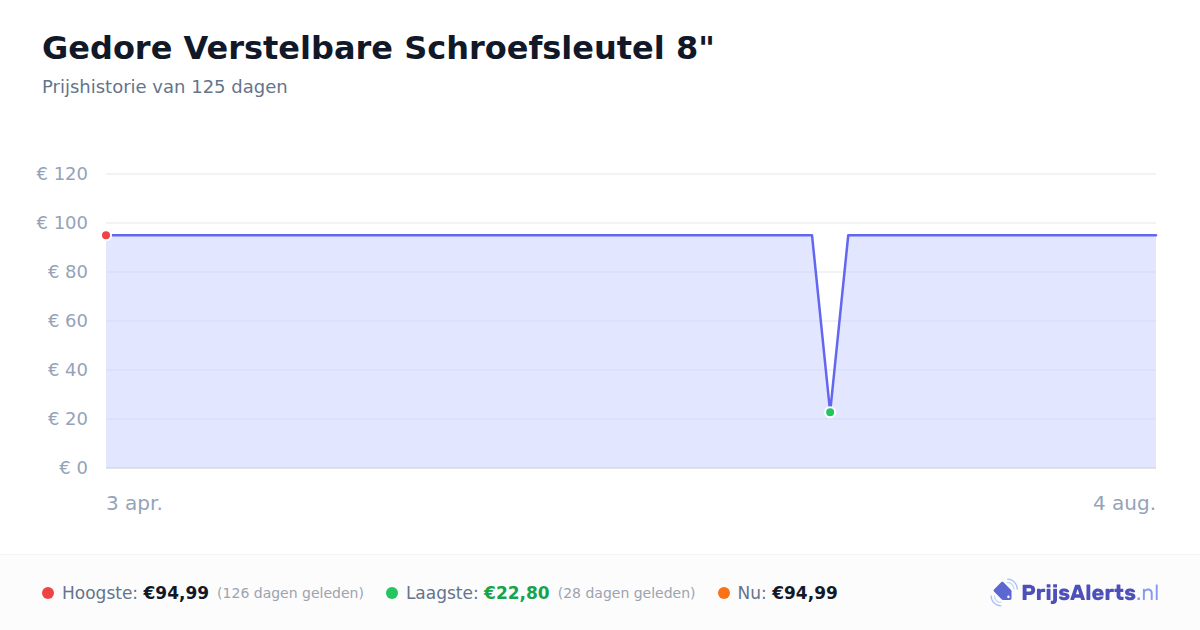
Task: Click the Prijshistorie van 125 dagen subtitle
Action: tap(165, 87)
